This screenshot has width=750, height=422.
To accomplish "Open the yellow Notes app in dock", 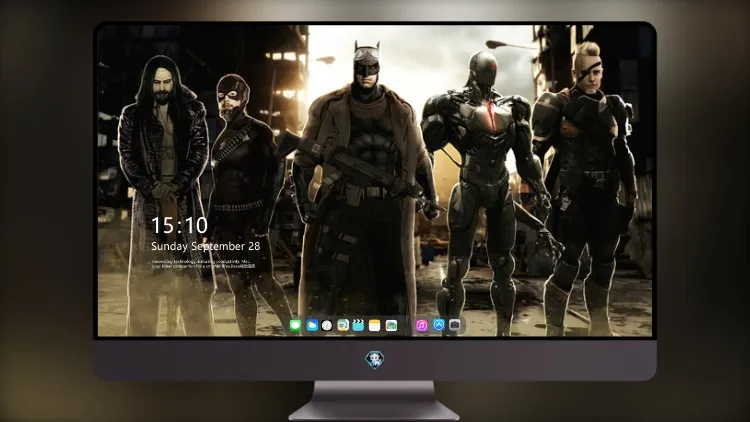I will tap(375, 325).
